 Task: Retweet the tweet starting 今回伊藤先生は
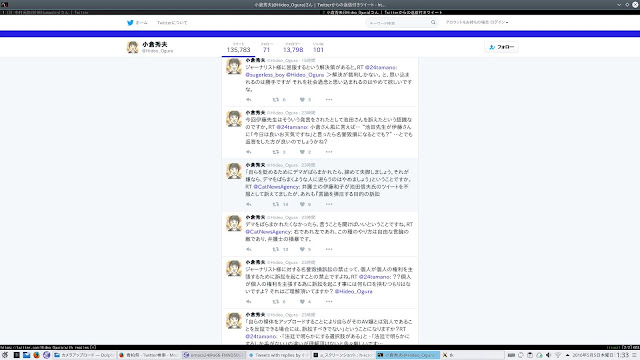(x=276, y=152)
